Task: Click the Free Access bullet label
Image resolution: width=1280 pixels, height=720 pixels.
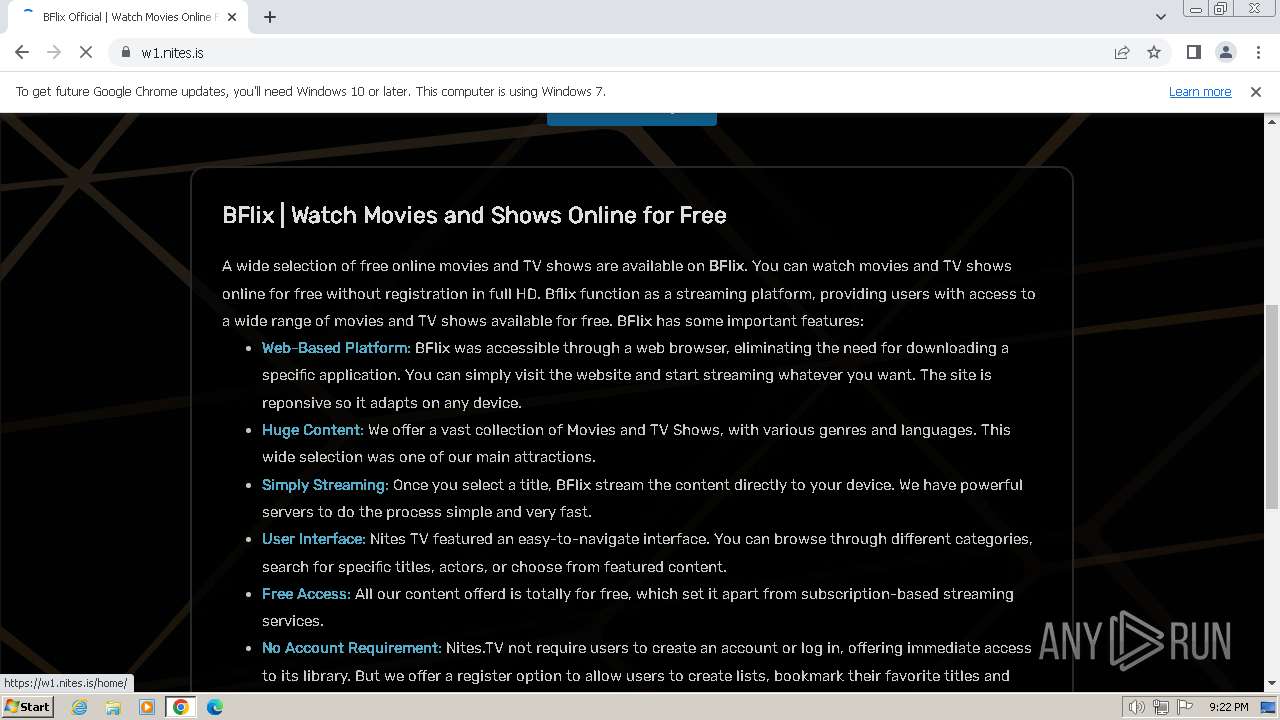Action: tap(306, 594)
